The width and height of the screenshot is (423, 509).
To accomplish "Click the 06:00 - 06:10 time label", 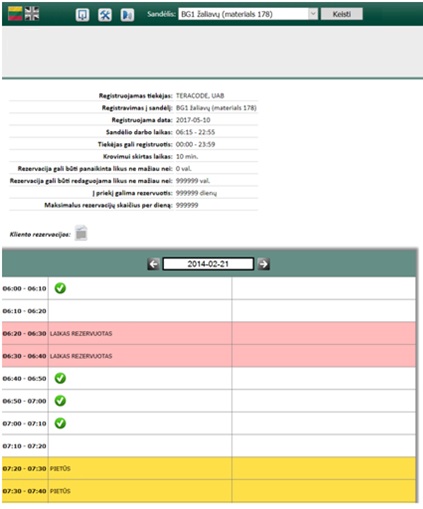I will [24, 288].
